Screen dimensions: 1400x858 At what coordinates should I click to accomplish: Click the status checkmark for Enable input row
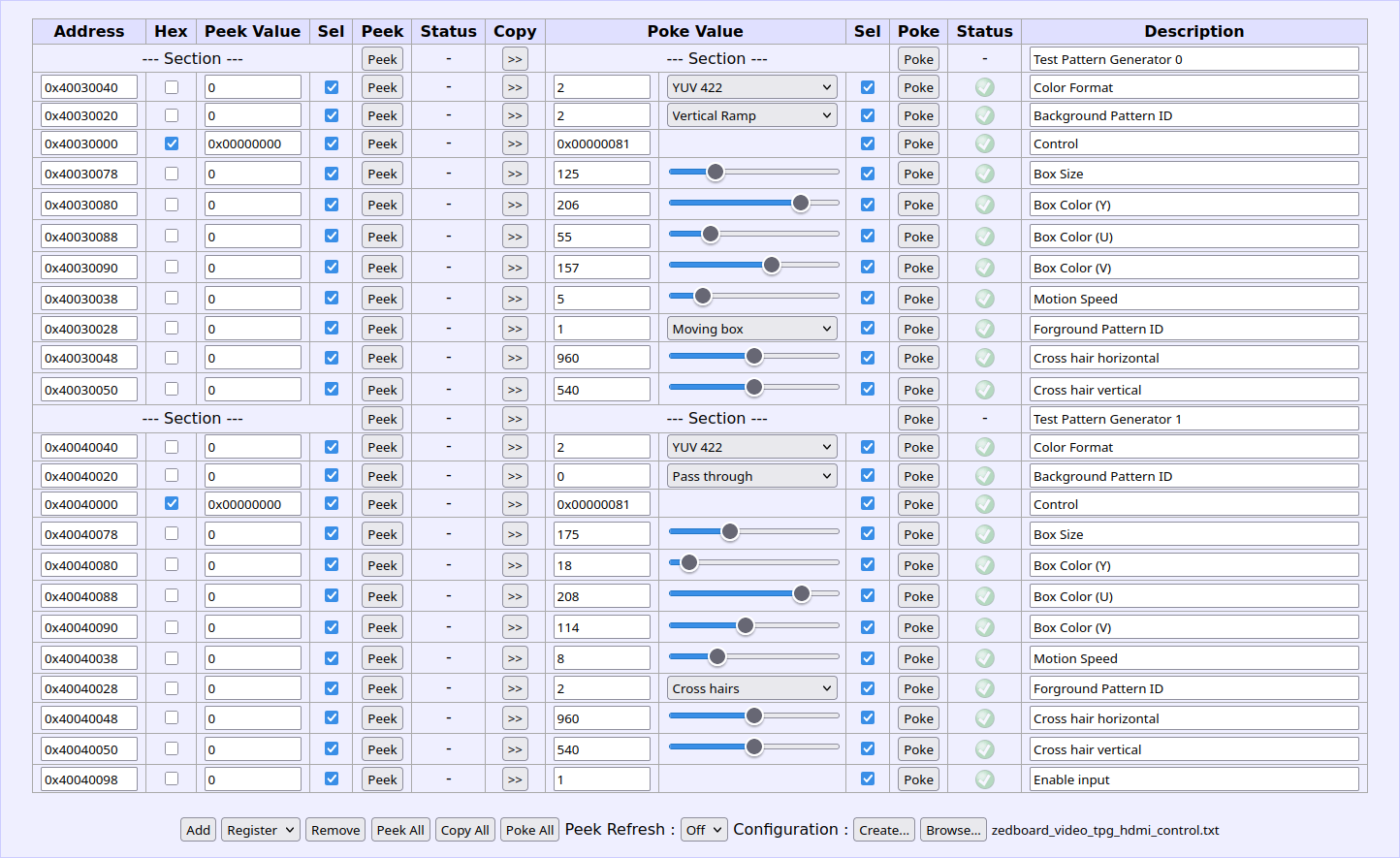(x=984, y=779)
